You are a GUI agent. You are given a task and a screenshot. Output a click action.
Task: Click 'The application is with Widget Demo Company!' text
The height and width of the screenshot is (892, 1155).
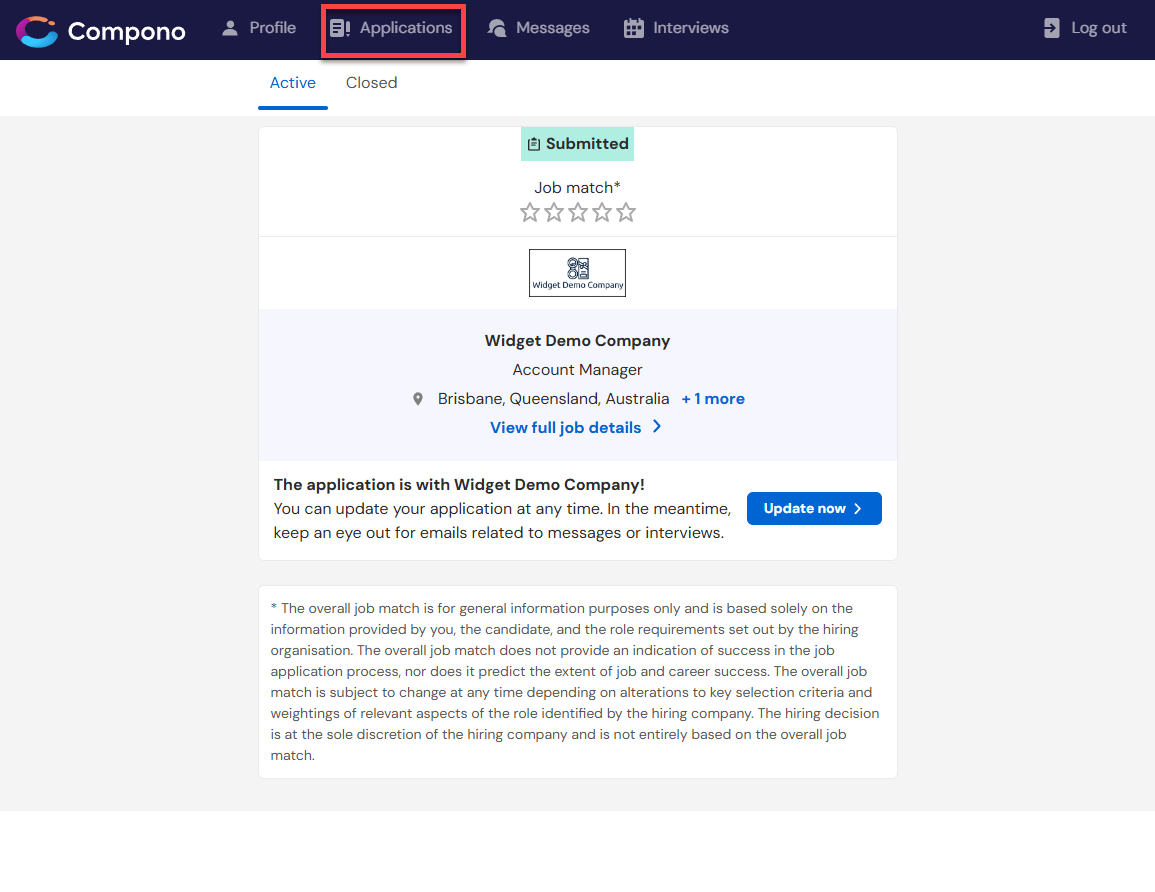pyautogui.click(x=459, y=485)
